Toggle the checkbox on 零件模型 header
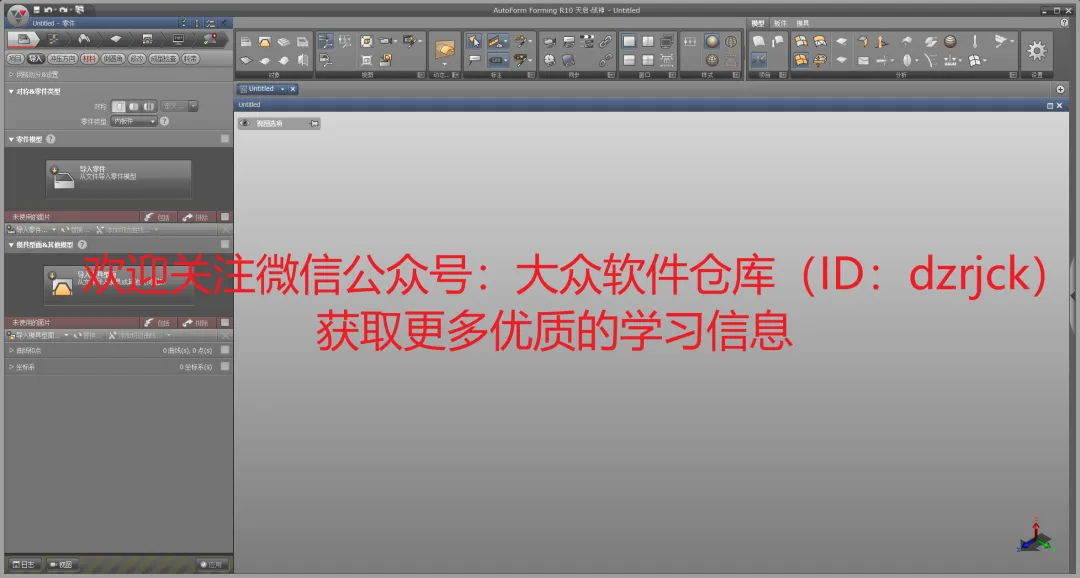This screenshot has width=1080, height=578. click(x=225, y=138)
